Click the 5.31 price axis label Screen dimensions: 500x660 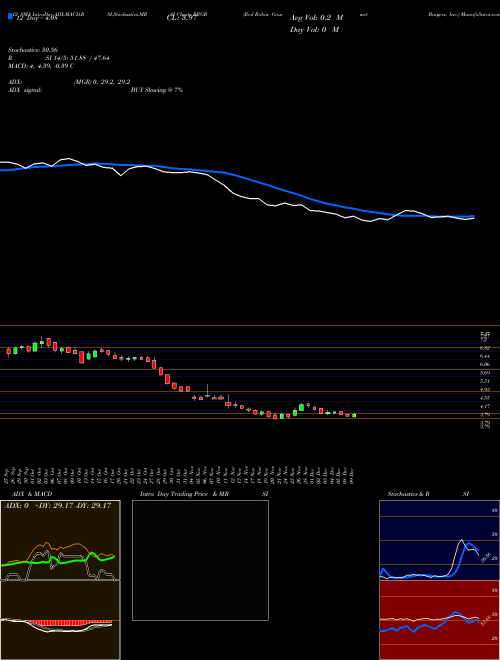[484, 381]
